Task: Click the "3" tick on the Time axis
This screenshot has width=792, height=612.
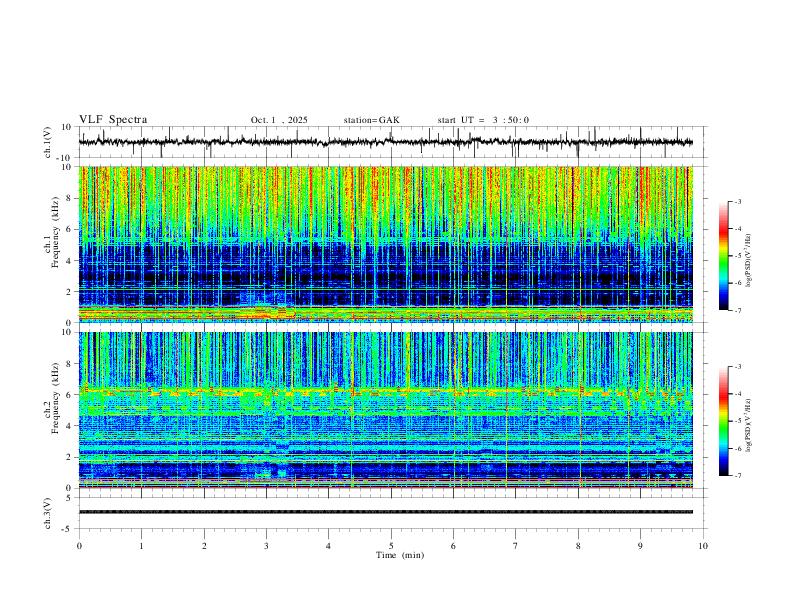Action: coord(266,546)
